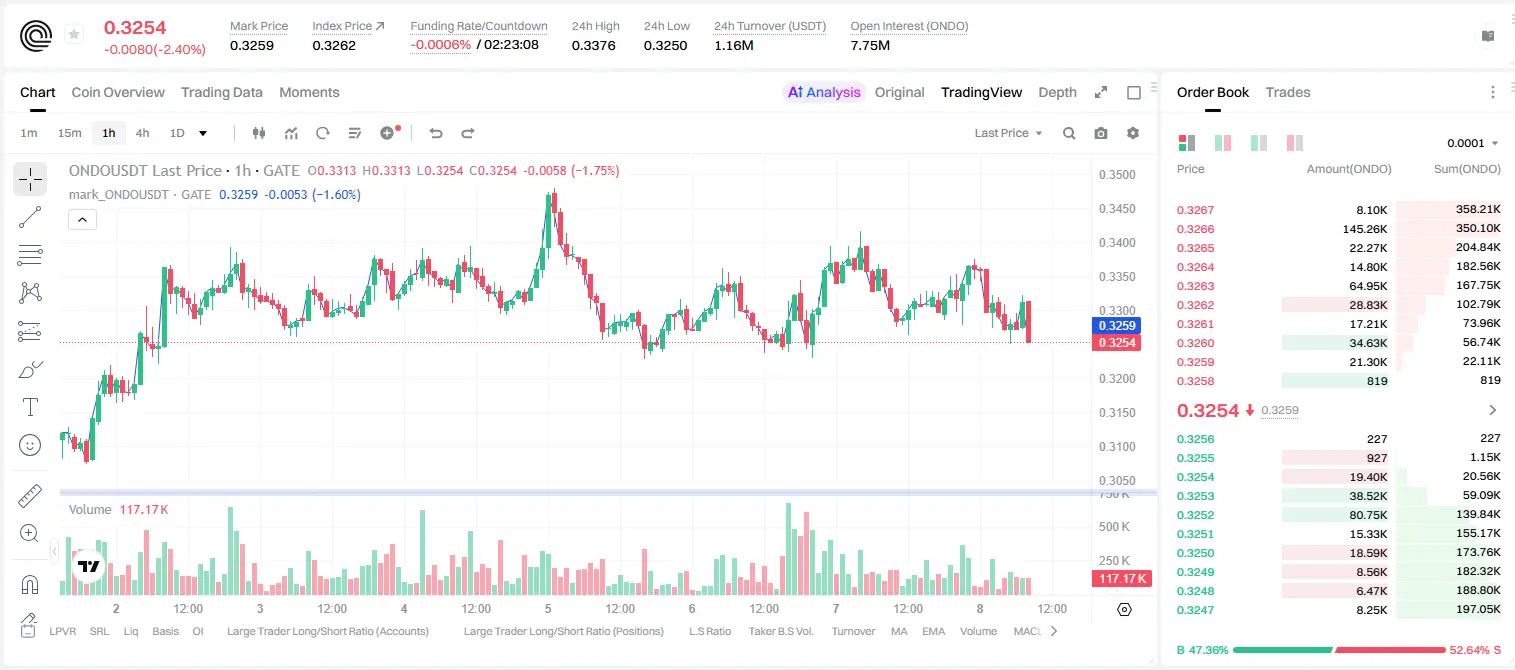Toggle the magnet snap mode
The image size is (1515, 670).
click(x=30, y=584)
